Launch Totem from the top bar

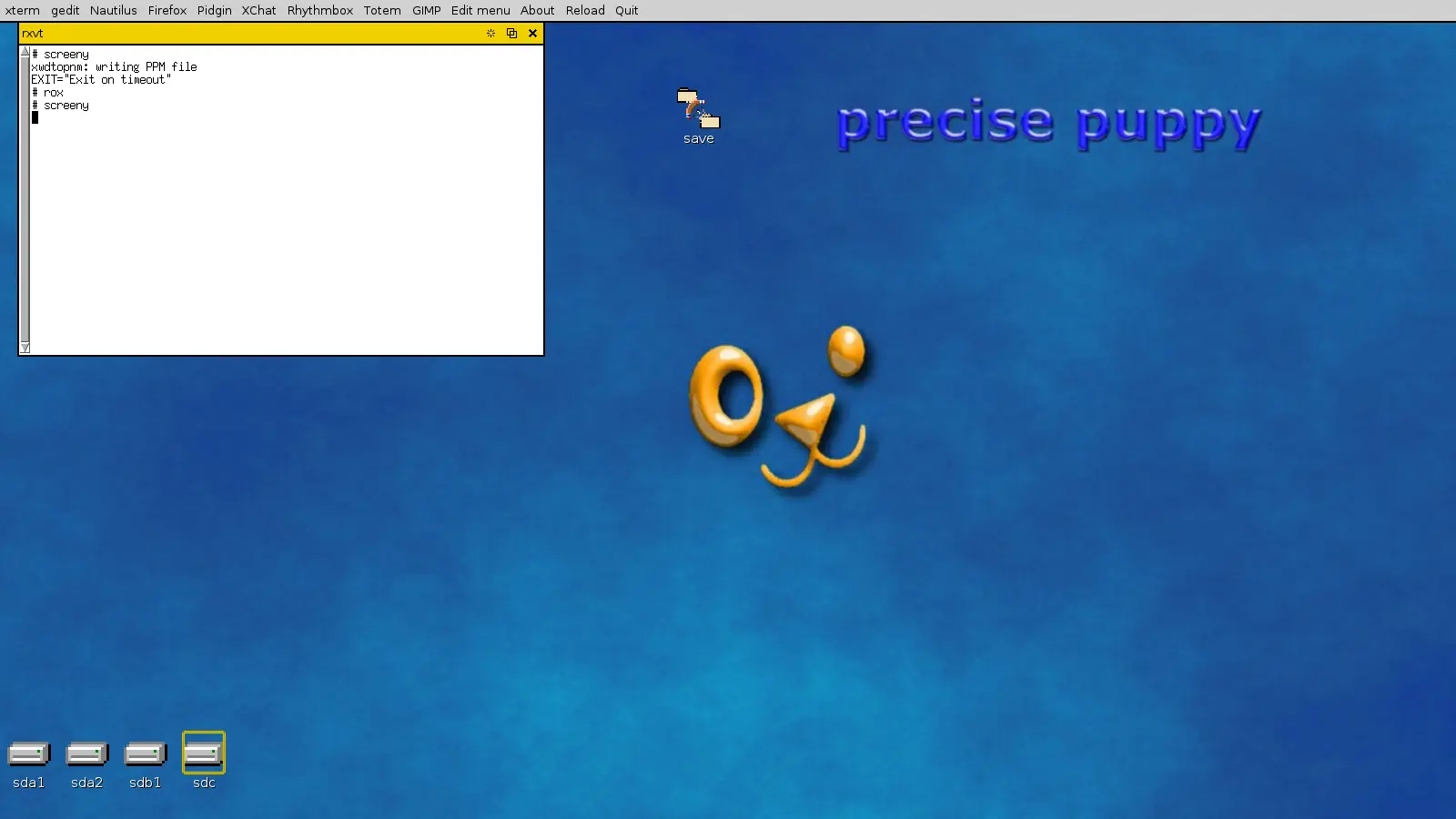tap(382, 10)
